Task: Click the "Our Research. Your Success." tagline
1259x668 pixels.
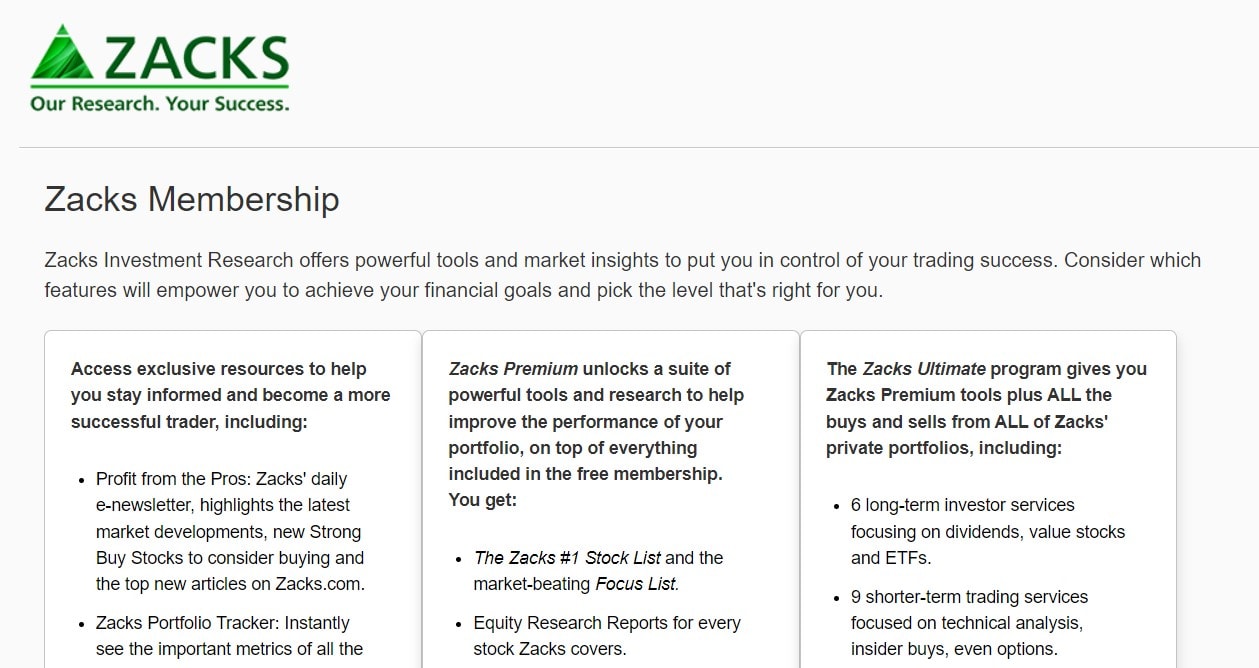Action: [x=159, y=103]
